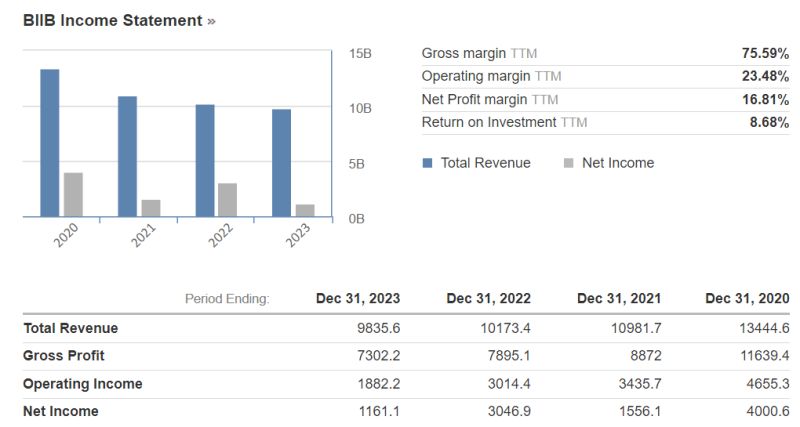Screen dimensions: 800x427
Task: Click the 1882.2 operating income cell
Action: [x=379, y=384]
